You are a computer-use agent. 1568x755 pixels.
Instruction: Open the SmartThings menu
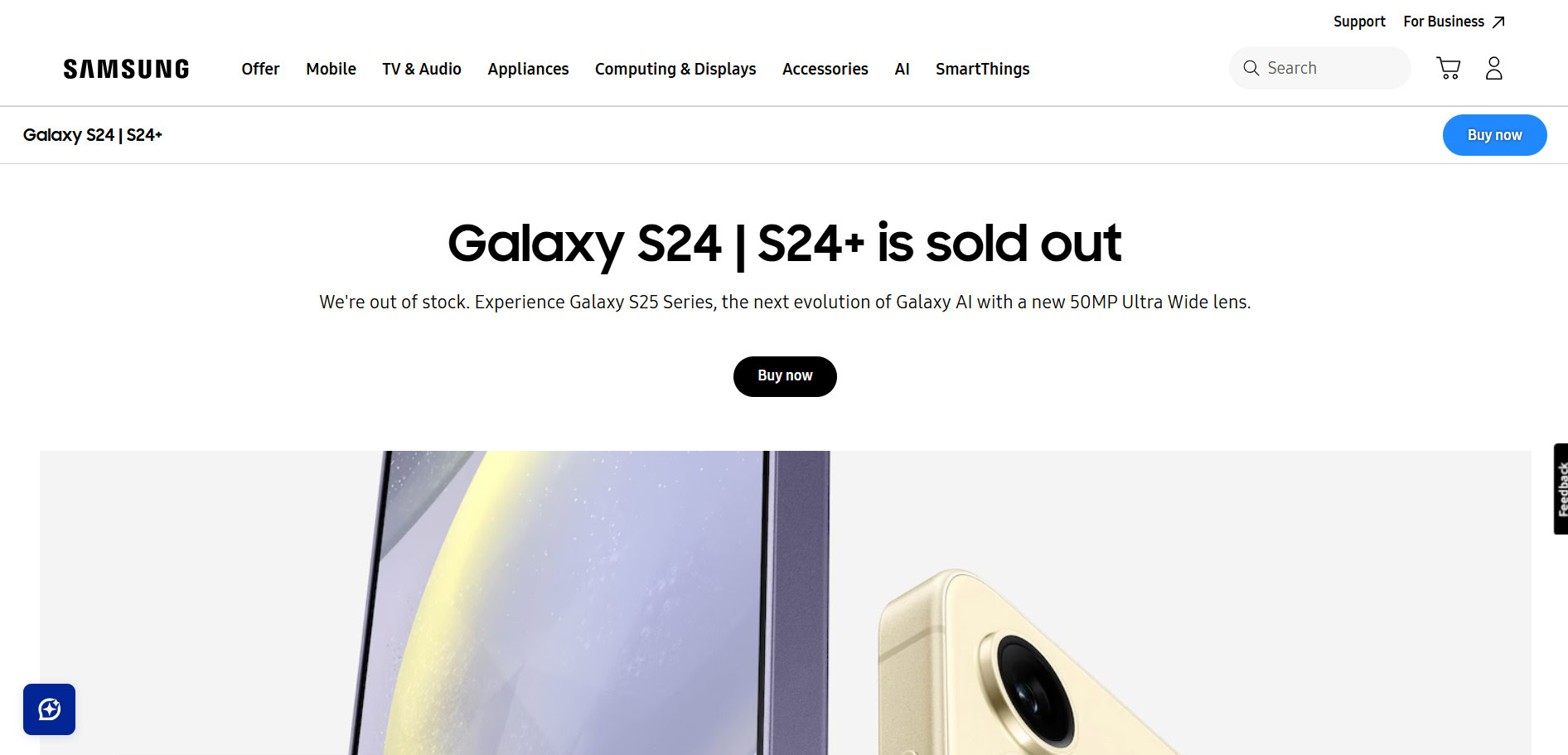tap(982, 69)
